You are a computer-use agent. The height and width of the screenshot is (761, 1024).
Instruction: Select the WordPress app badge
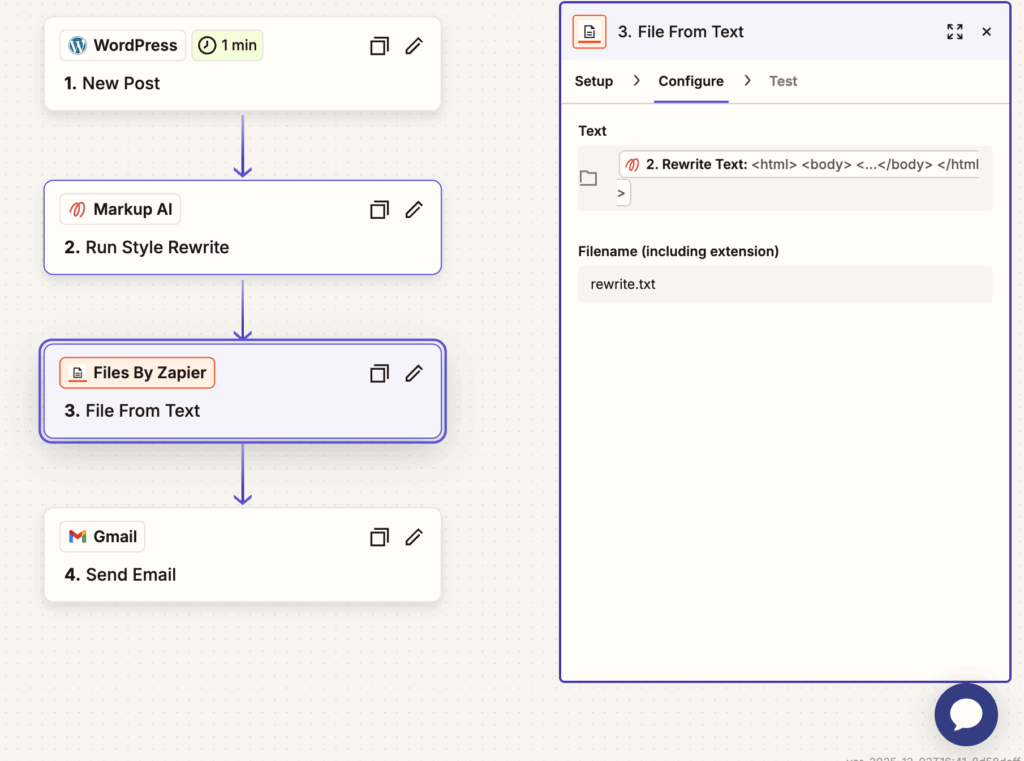pos(123,45)
